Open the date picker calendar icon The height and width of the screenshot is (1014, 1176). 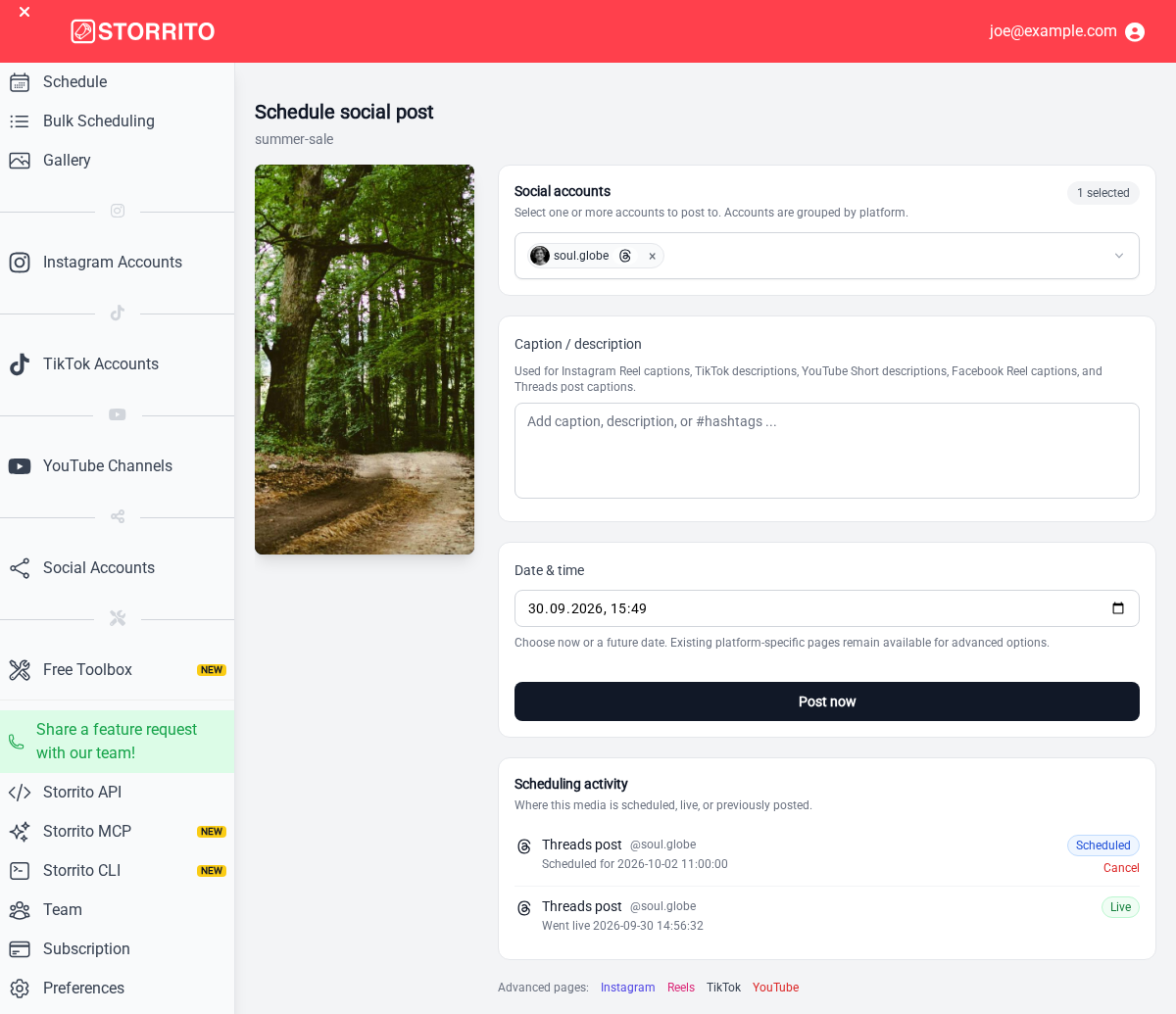tap(1118, 608)
